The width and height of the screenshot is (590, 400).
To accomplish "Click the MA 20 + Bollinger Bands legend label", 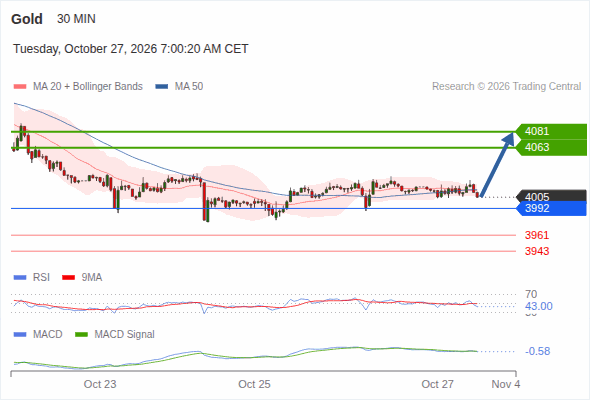I will [x=88, y=87].
